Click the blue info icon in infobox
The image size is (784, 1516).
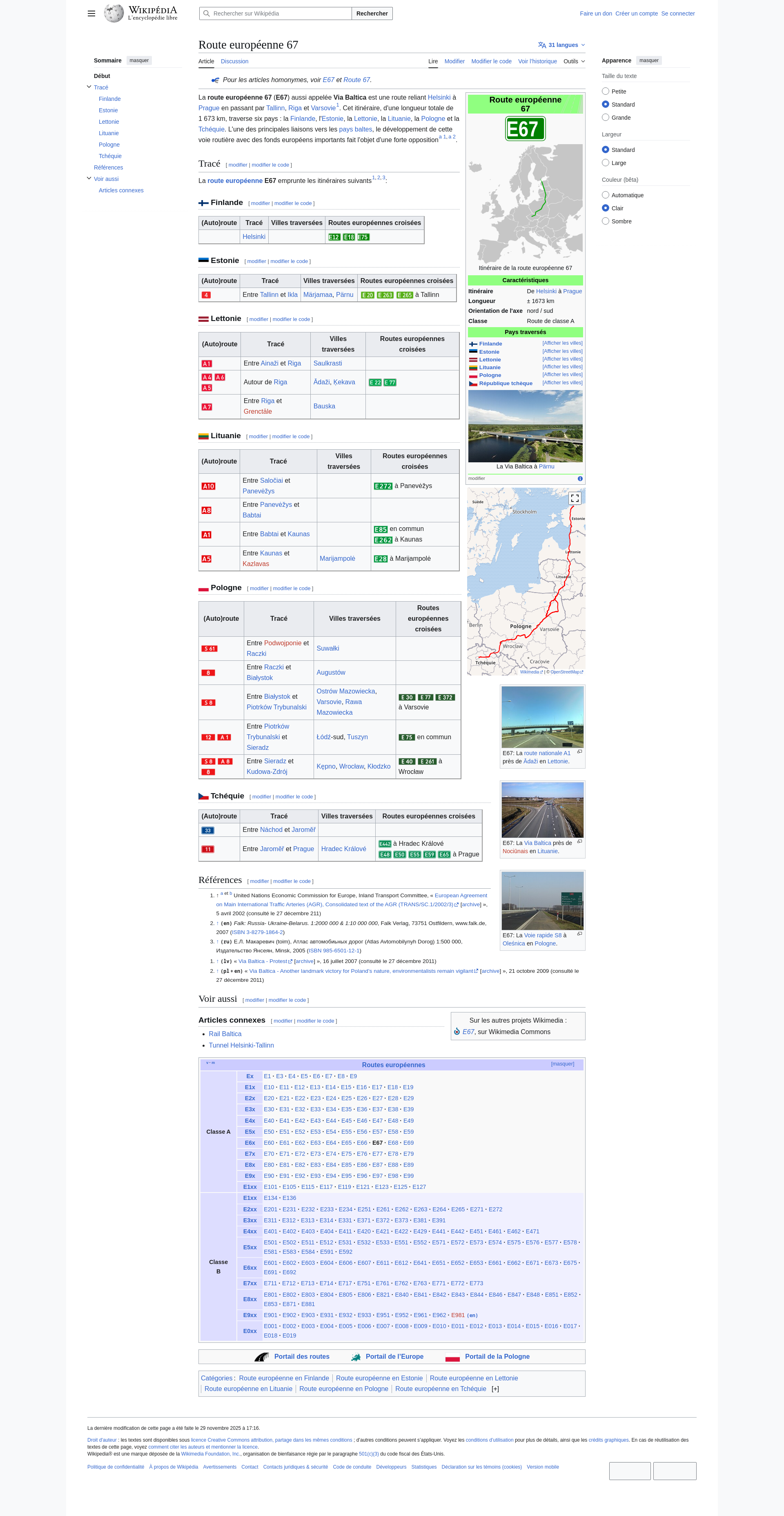(580, 479)
